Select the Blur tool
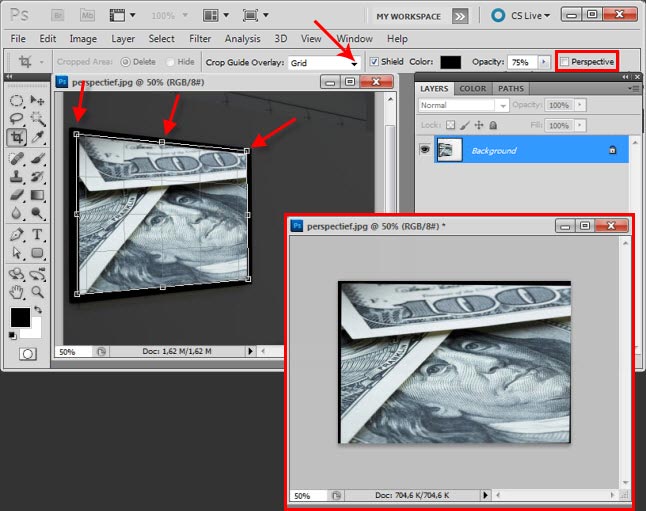This screenshot has width=646, height=511. click(x=16, y=213)
